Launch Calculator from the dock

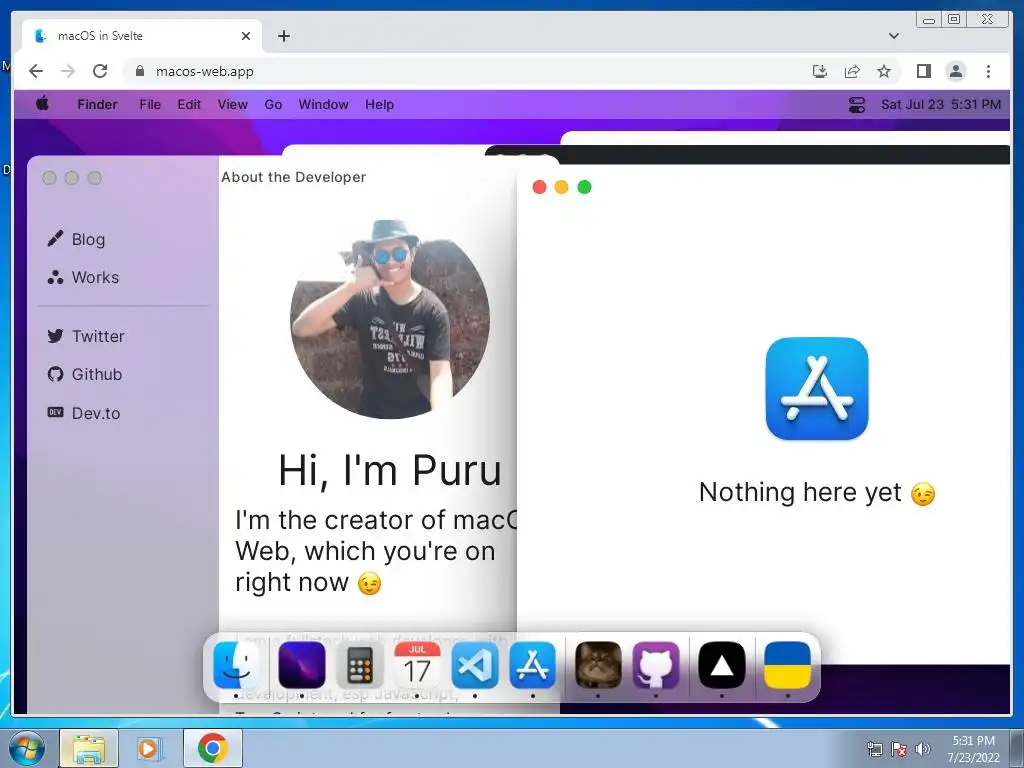point(359,665)
